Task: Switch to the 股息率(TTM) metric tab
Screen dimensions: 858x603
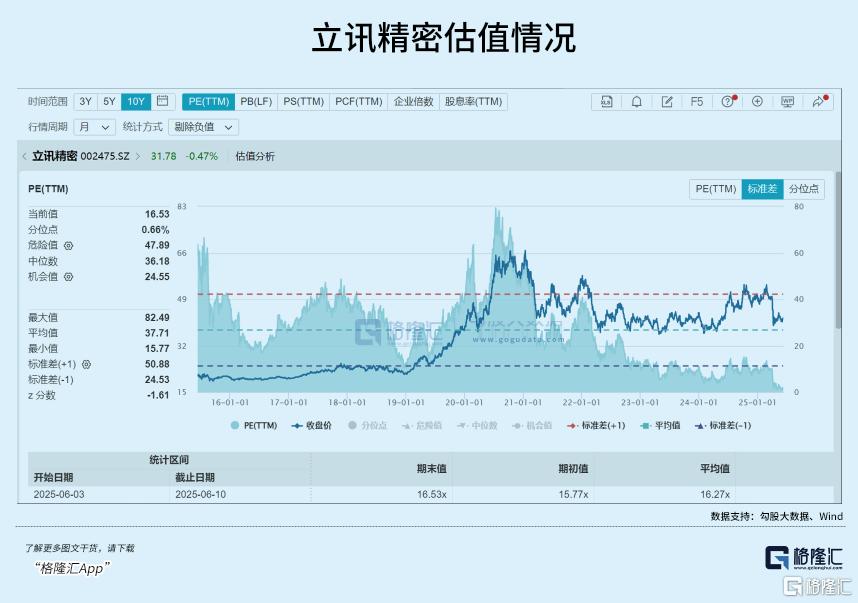Action: [x=473, y=102]
